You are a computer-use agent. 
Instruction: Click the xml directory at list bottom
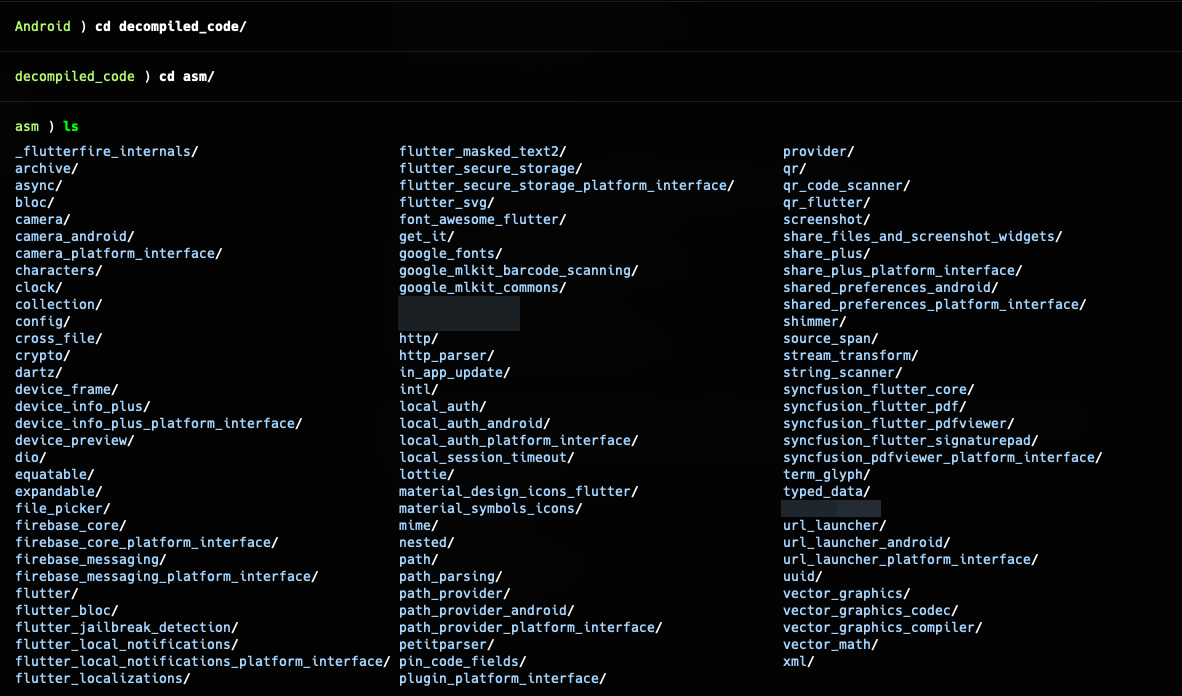(796, 661)
